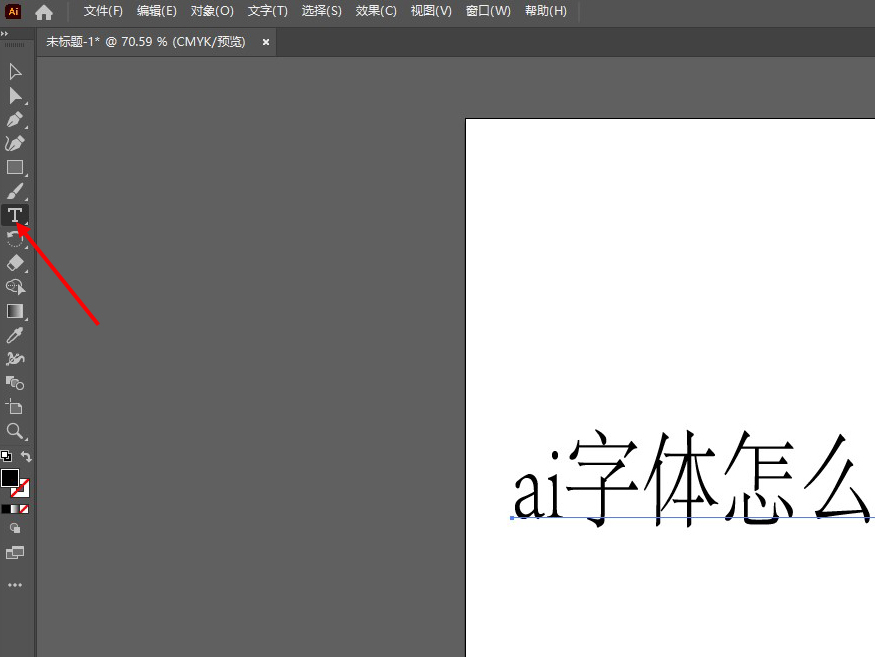Viewport: 875px width, 657px height.
Task: Select the Rectangle tool
Action: click(x=15, y=168)
